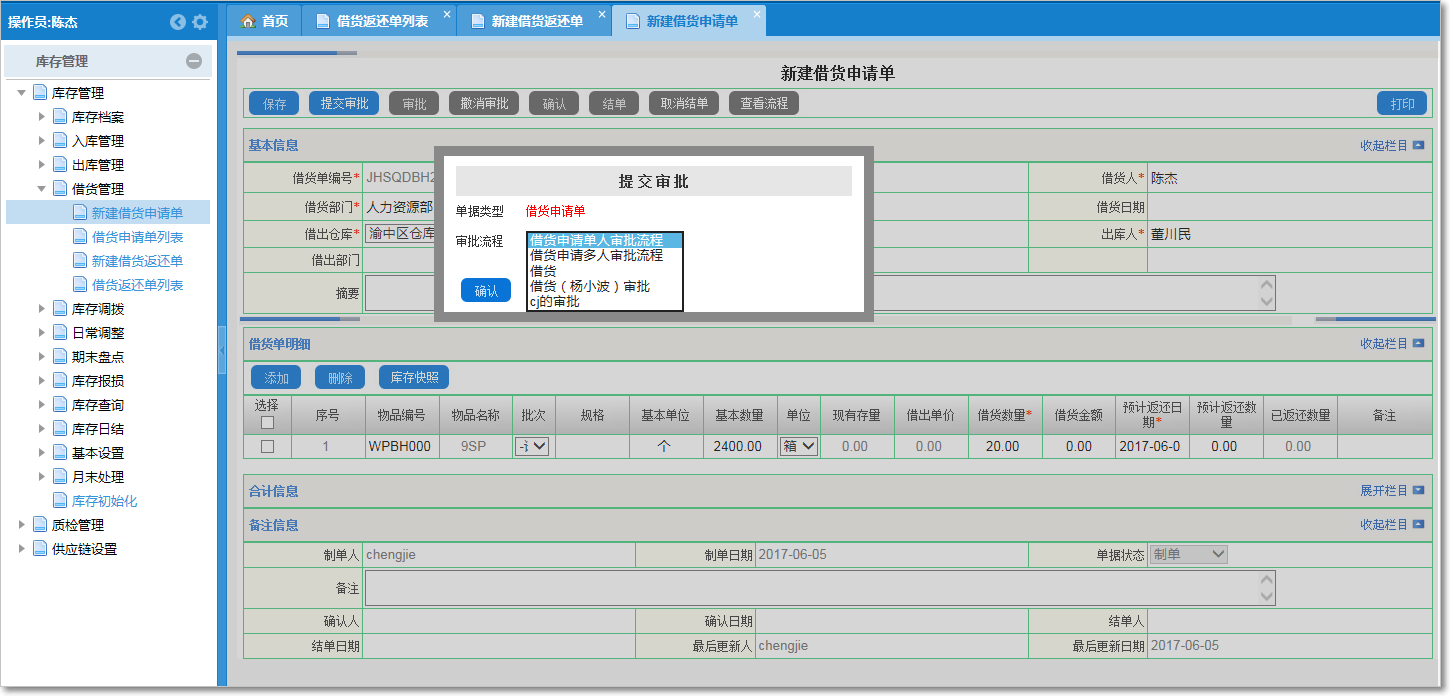Open the 单位 dropdown showing 箱
This screenshot has height=696, width=1450.
pos(798,447)
